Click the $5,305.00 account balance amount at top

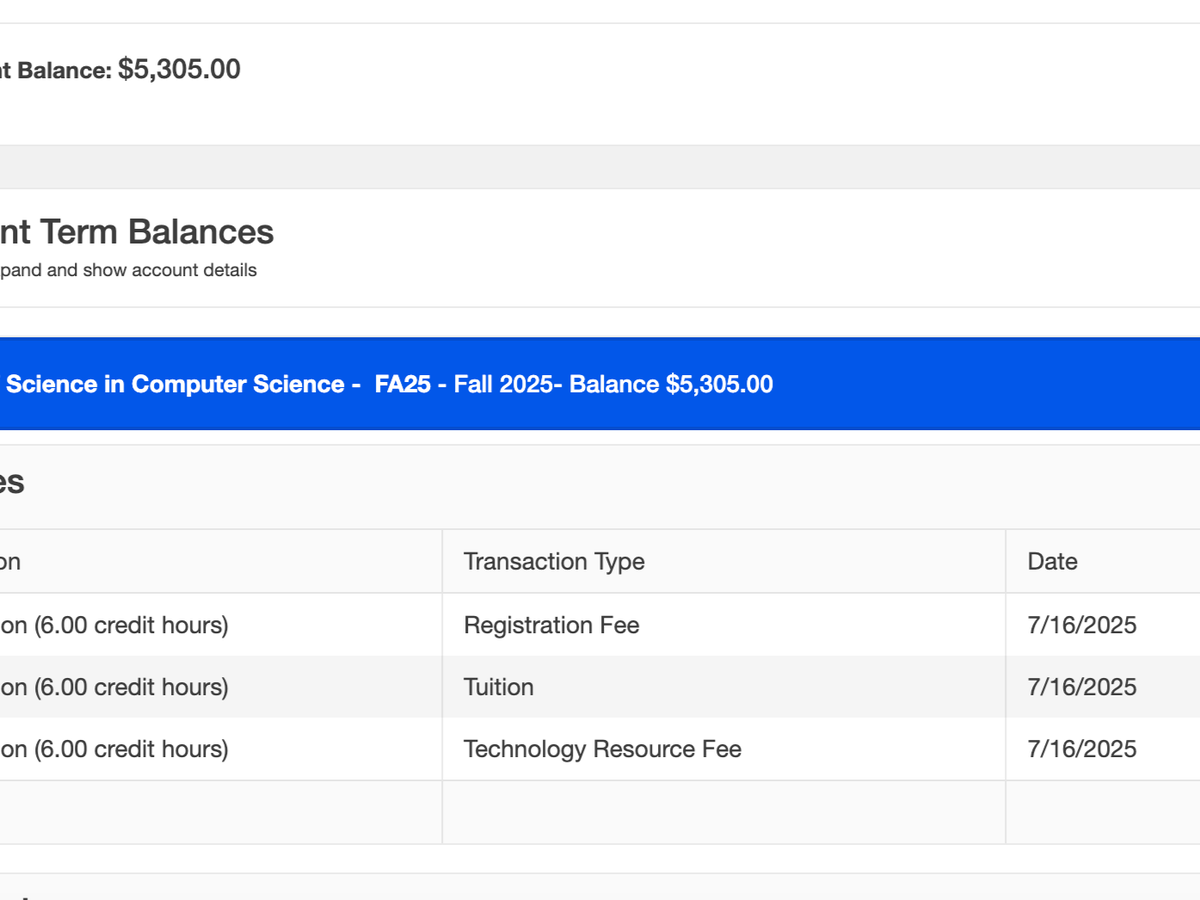tap(179, 69)
